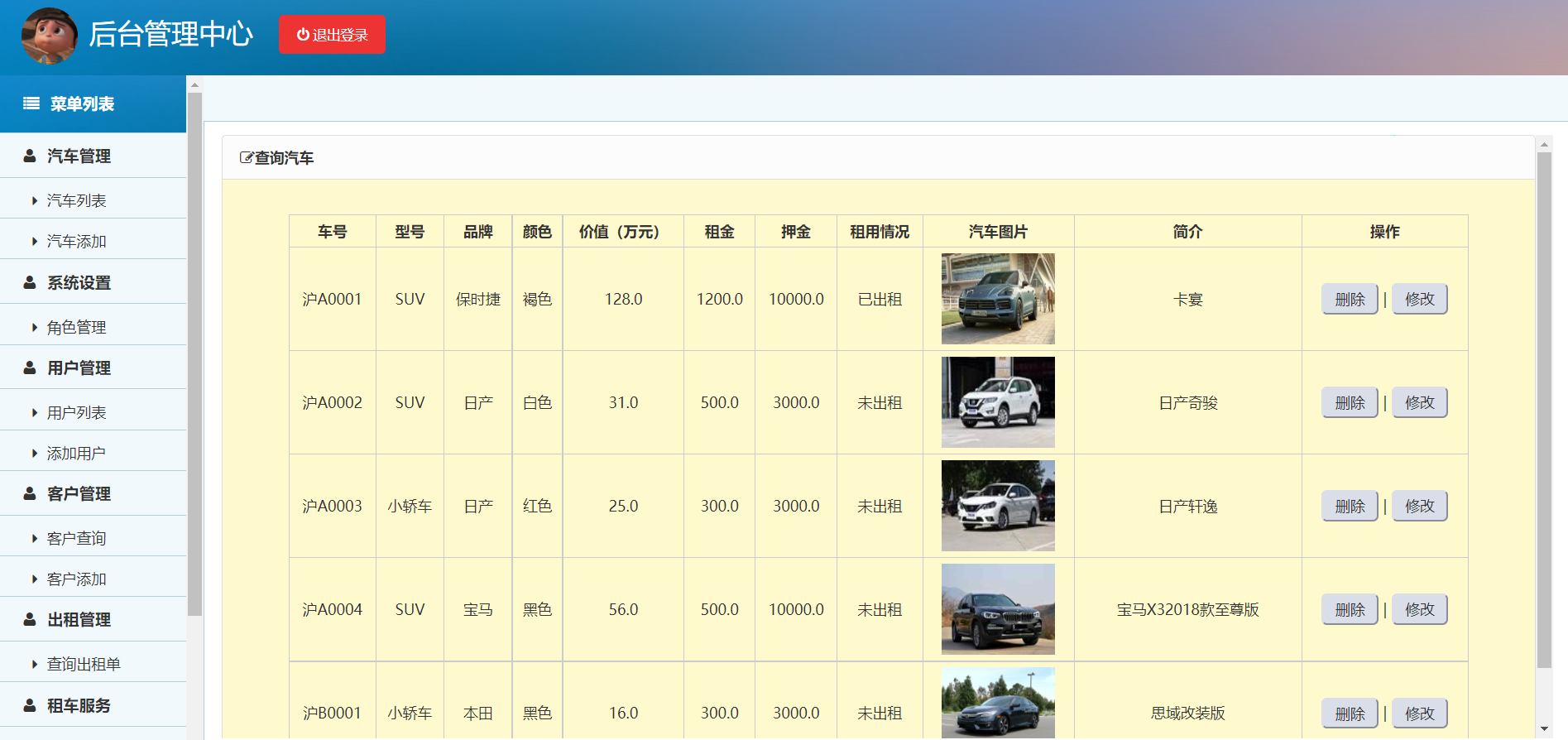Image resolution: width=1568 pixels, height=740 pixels.
Task: Click the sidebar vertical scrollbar thumb
Action: click(195, 354)
